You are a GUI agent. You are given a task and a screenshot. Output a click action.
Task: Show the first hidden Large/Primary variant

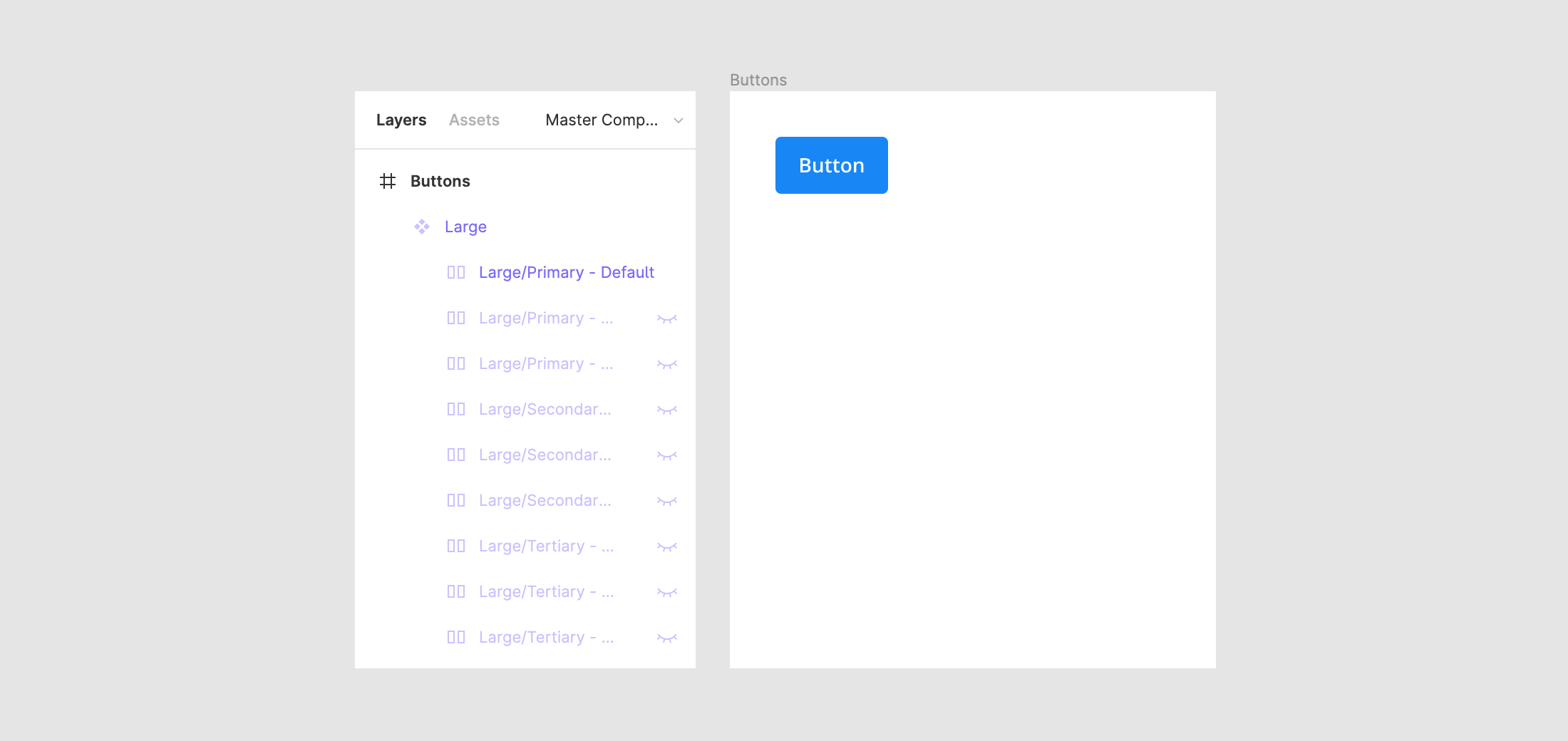[667, 318]
